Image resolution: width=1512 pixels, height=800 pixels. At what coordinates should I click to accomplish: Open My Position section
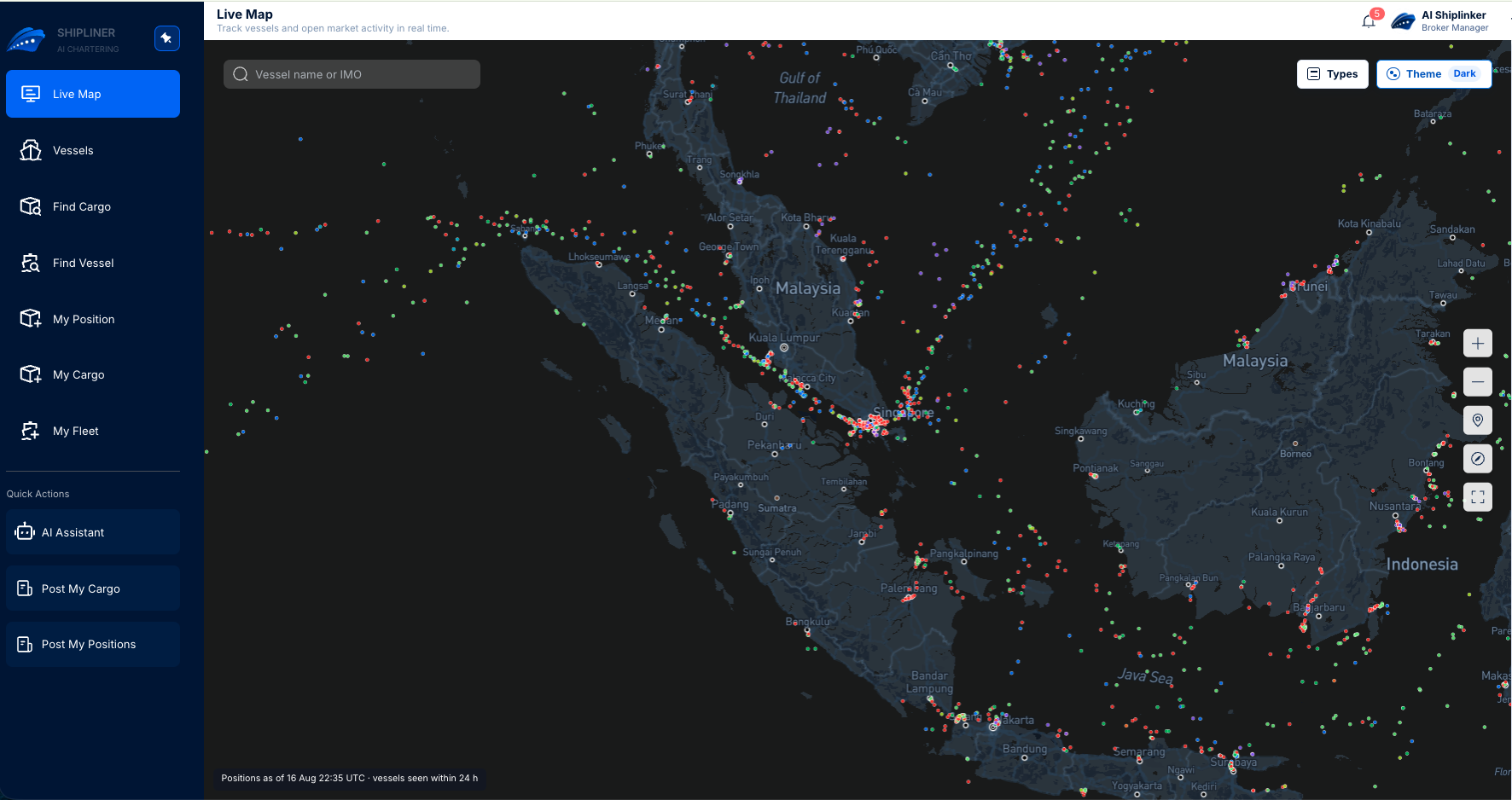click(93, 319)
